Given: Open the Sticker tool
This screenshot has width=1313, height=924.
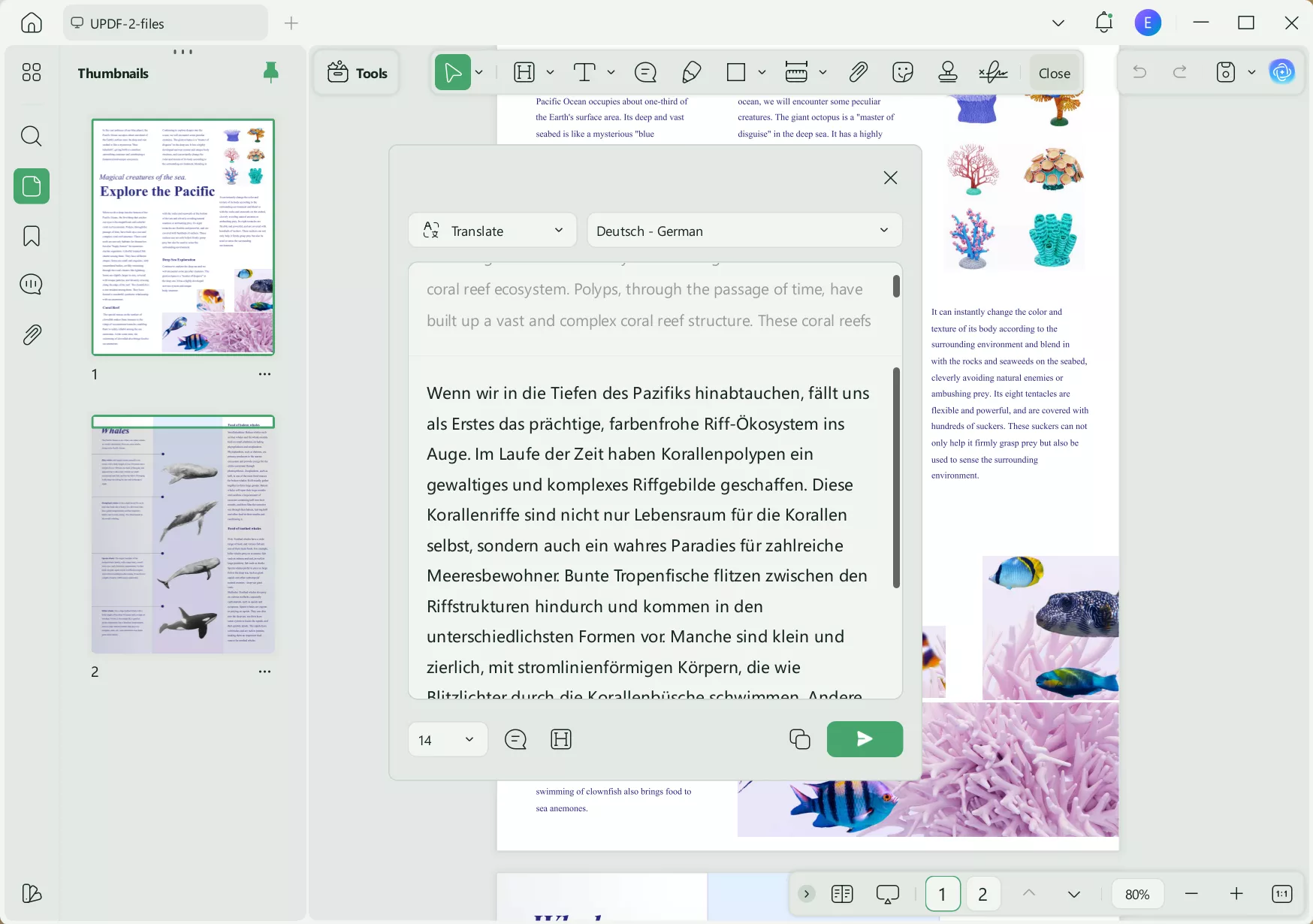Looking at the screenshot, I should (902, 72).
